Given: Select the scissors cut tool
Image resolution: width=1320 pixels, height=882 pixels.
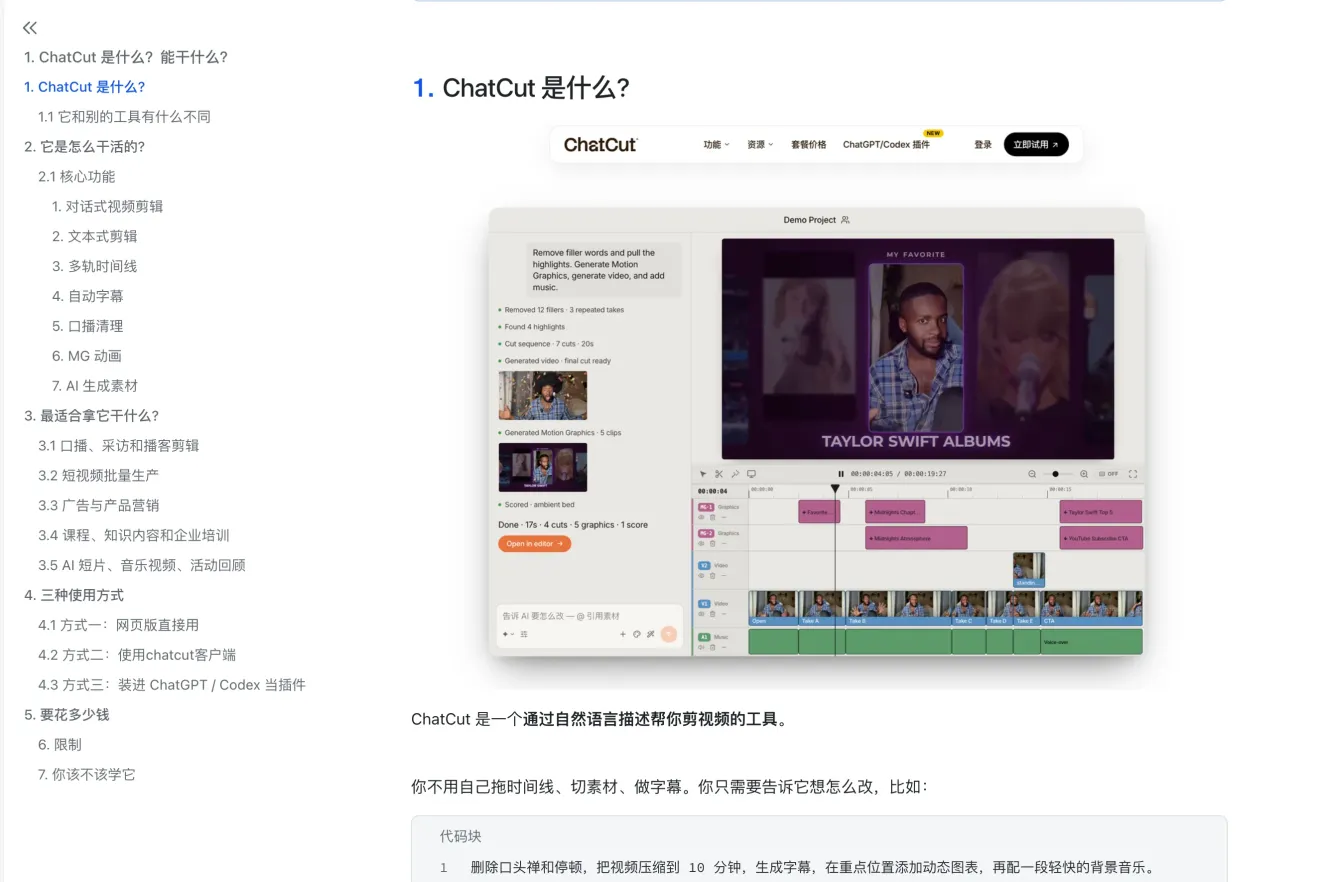Looking at the screenshot, I should tap(718, 474).
